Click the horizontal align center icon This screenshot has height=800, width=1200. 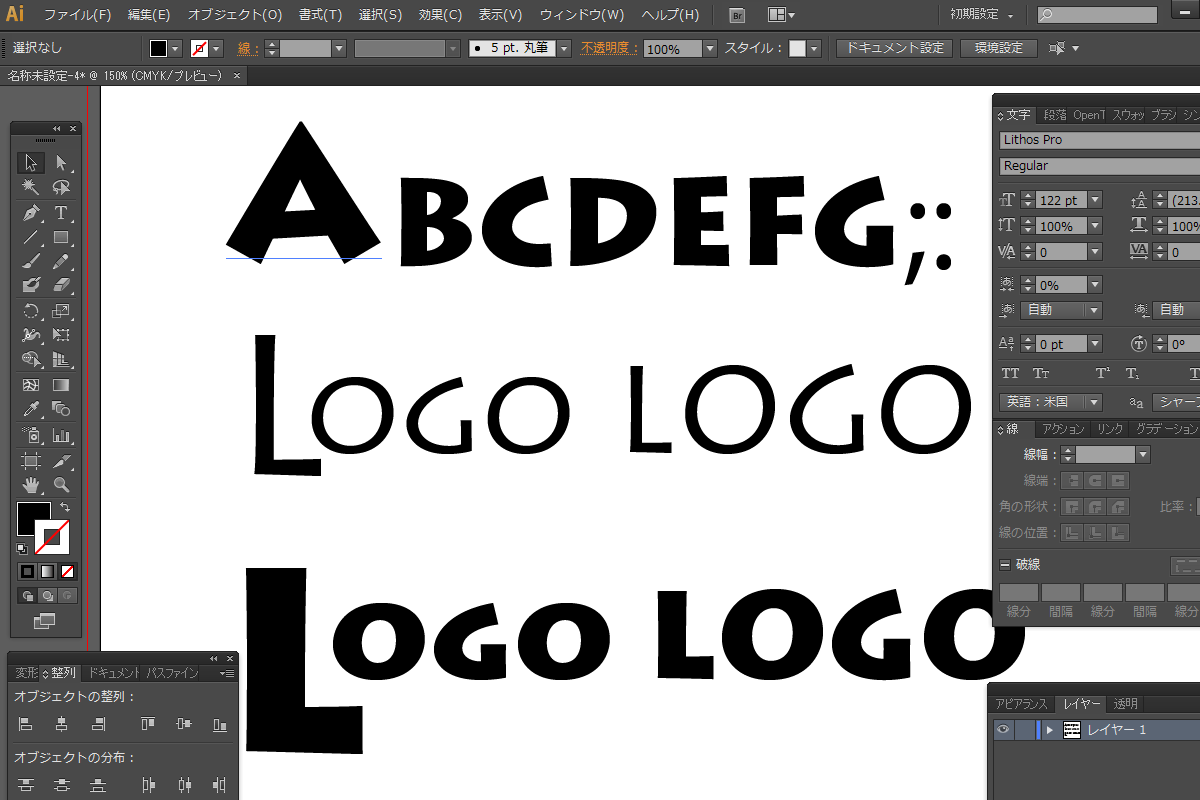[x=62, y=724]
